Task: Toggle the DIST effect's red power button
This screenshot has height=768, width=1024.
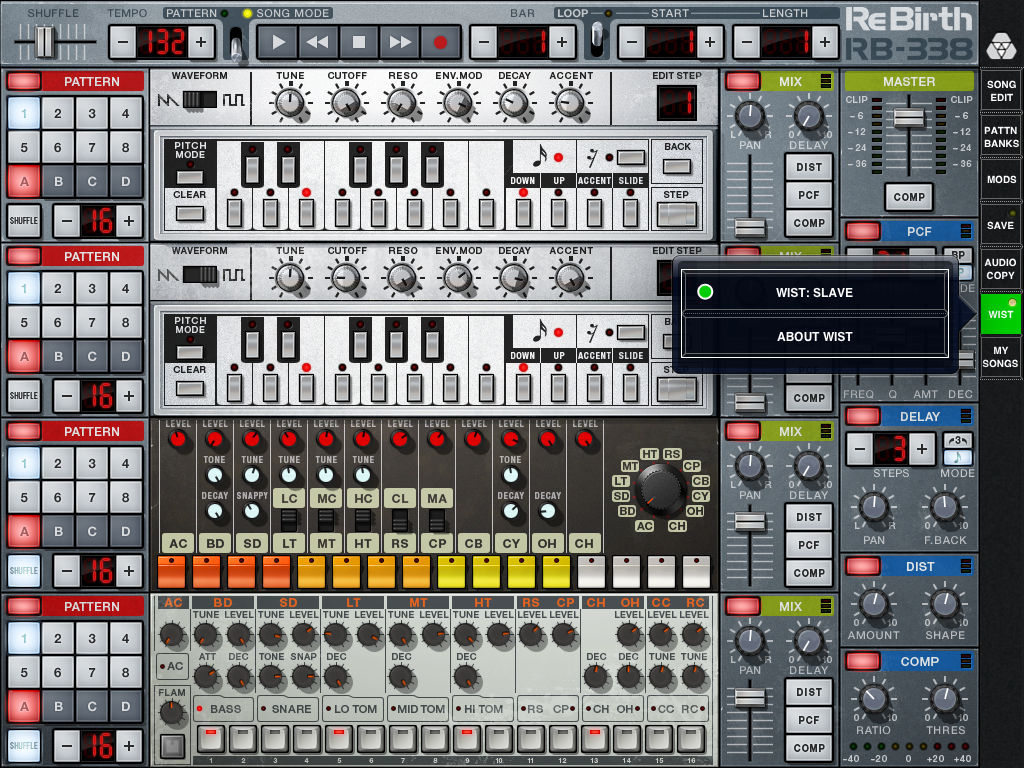Action: coord(862,566)
